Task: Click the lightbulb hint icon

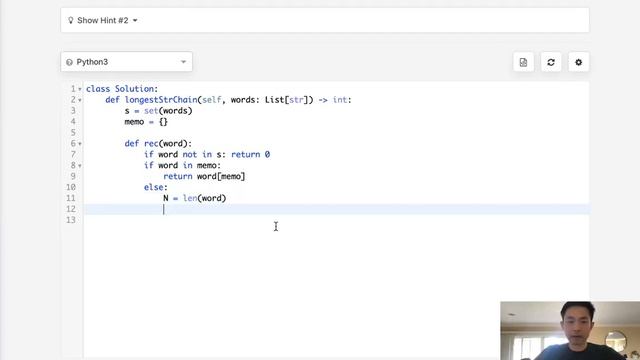Action: click(71, 20)
